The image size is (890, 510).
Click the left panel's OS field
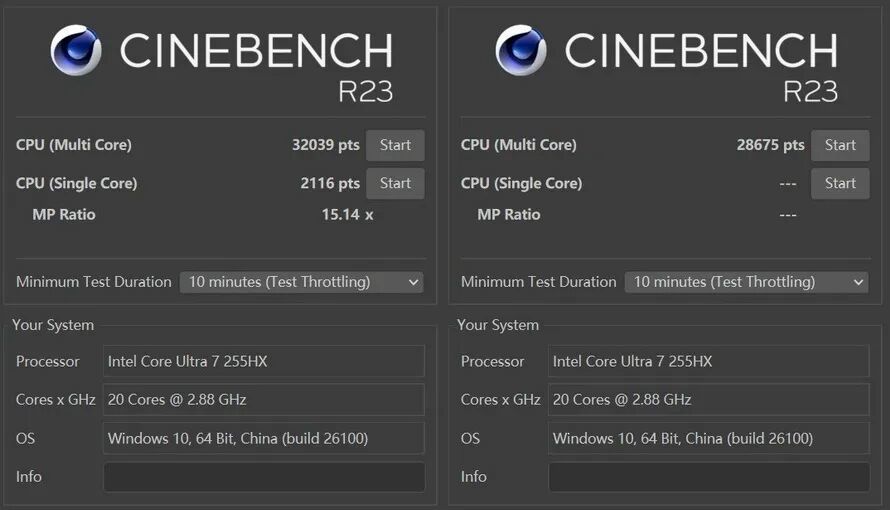pyautogui.click(x=264, y=438)
